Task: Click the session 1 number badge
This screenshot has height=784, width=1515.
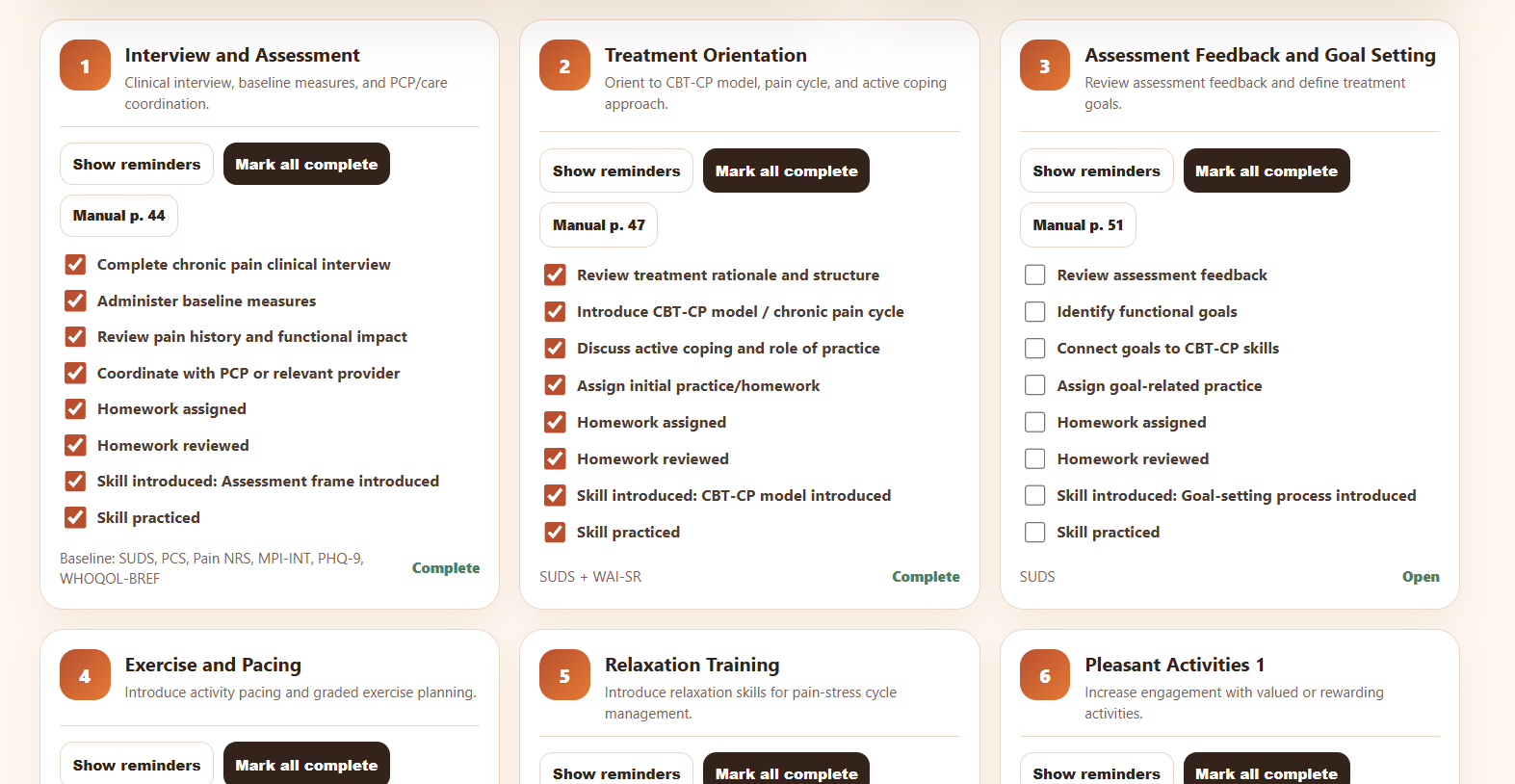Action: point(85,65)
